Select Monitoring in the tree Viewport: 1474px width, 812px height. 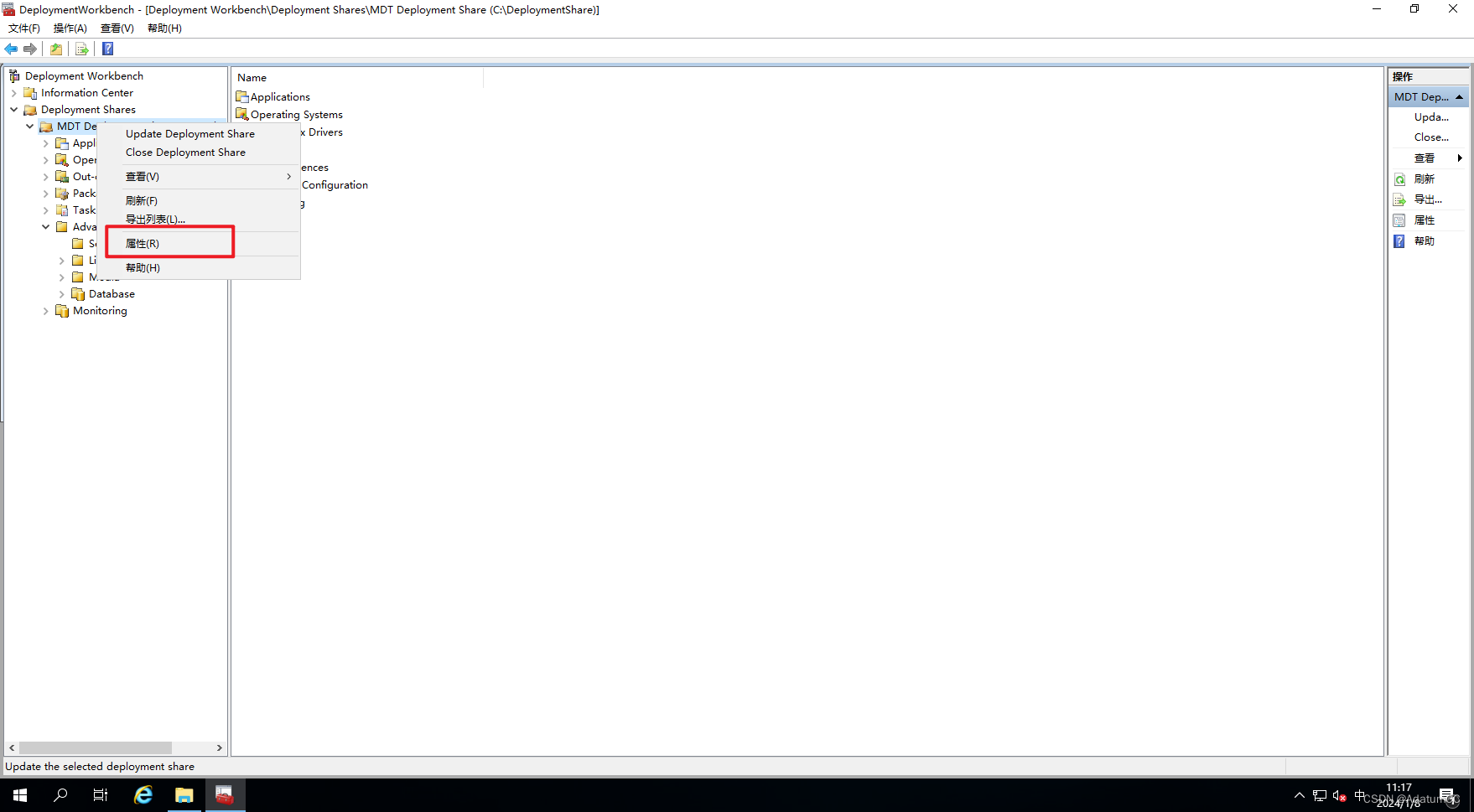pos(100,311)
